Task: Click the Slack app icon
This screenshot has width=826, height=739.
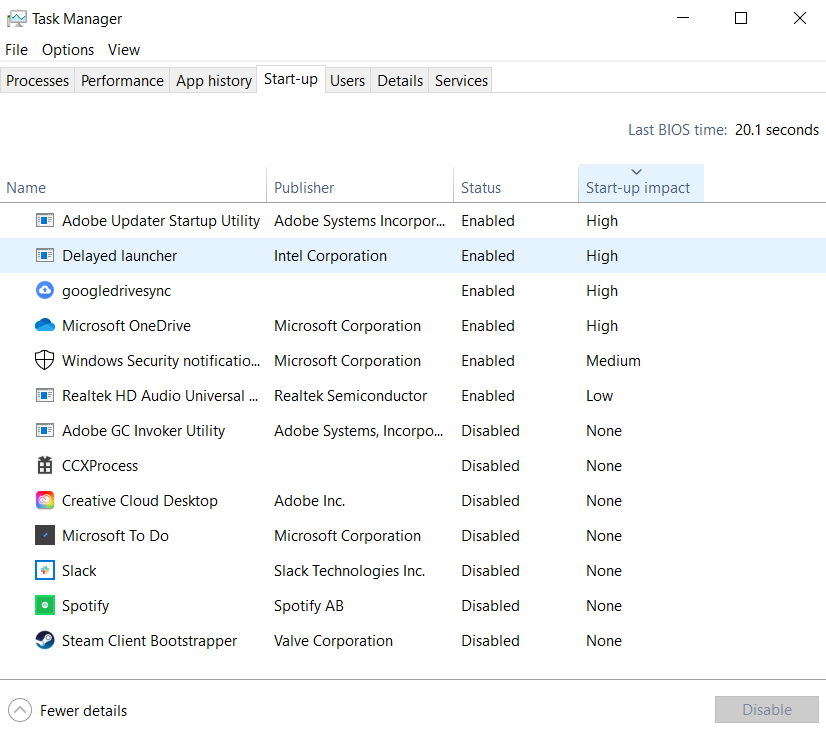Action: click(44, 571)
